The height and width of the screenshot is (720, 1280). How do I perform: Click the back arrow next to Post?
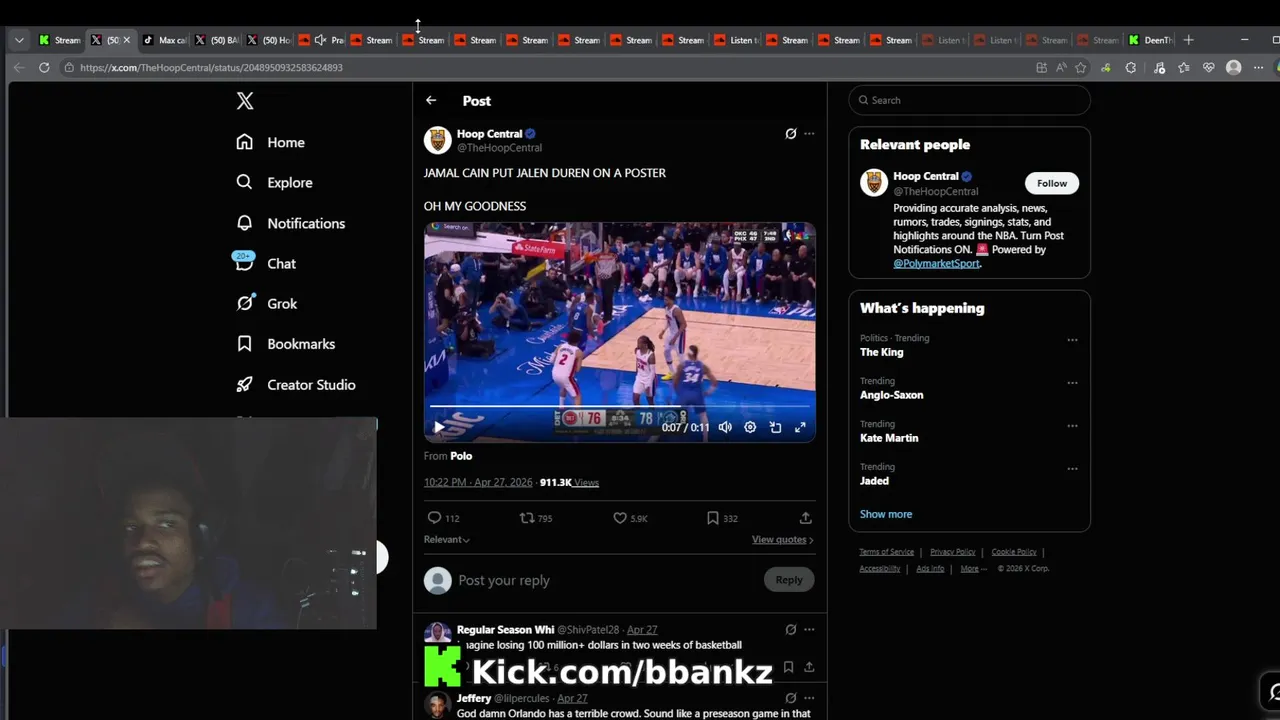tap(431, 100)
